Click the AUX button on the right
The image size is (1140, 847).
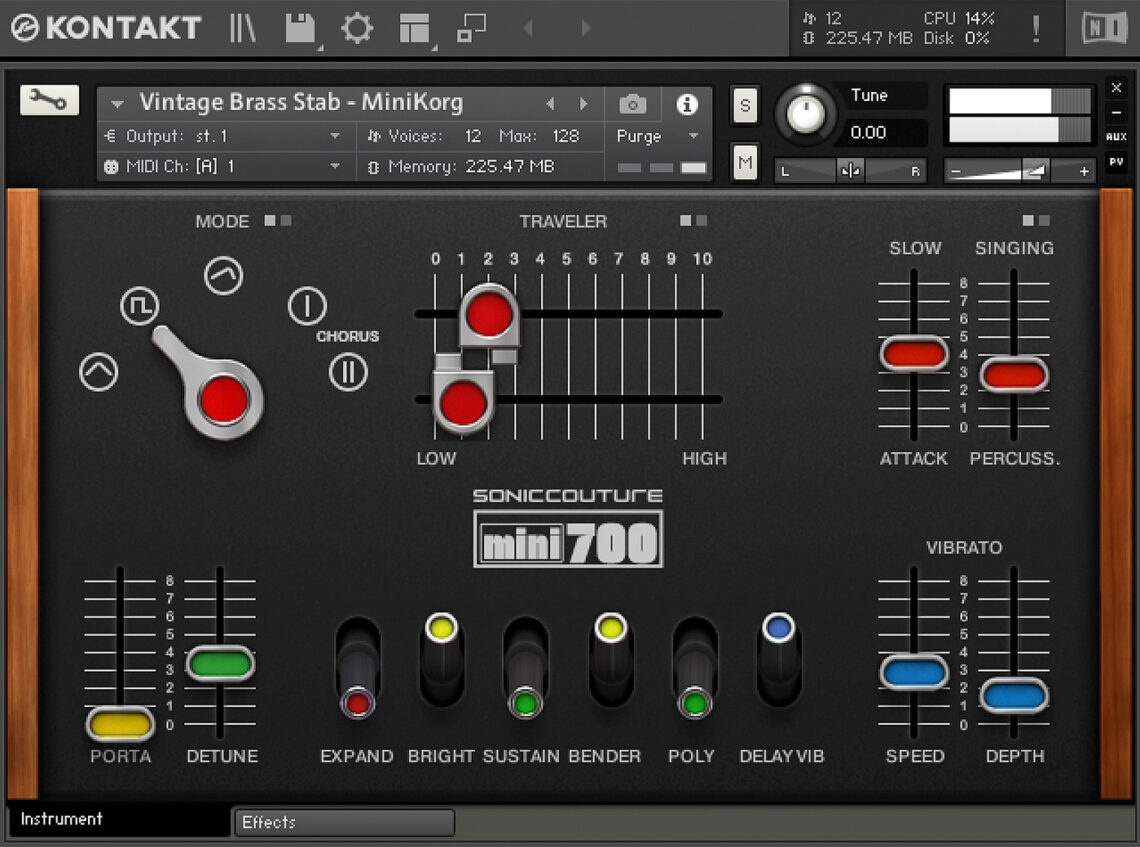[1117, 135]
